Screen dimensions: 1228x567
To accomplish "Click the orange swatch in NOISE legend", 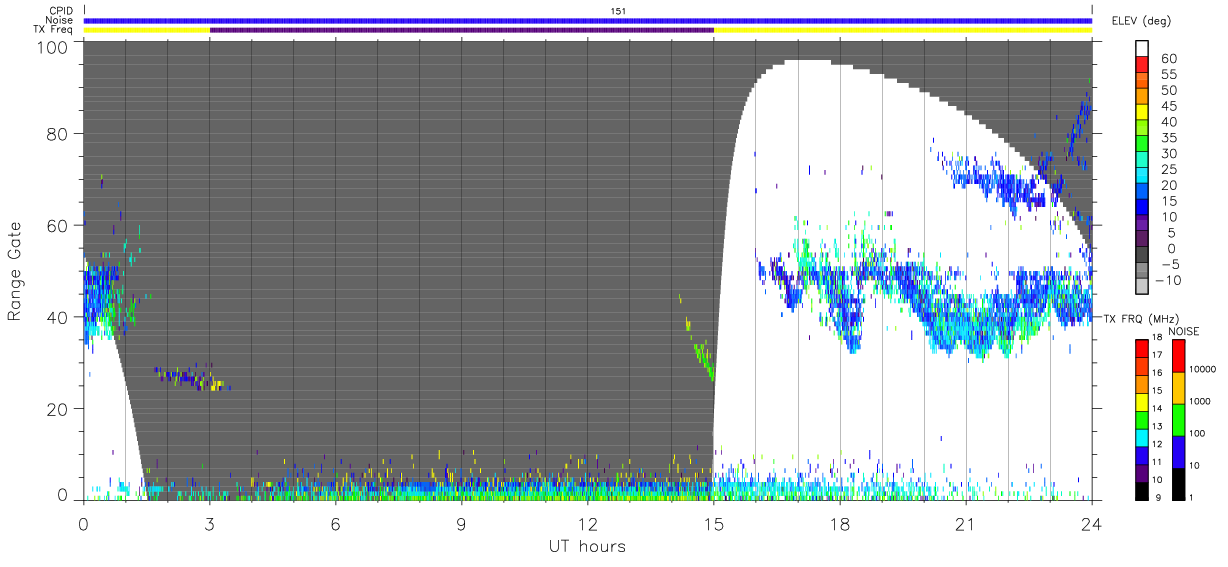I will click(x=1178, y=388).
